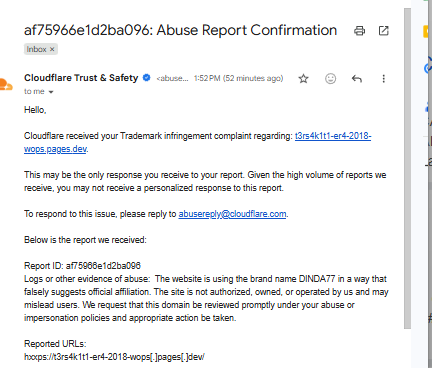The height and width of the screenshot is (368, 432).
Task: Open the email in a new window
Action: point(384,31)
